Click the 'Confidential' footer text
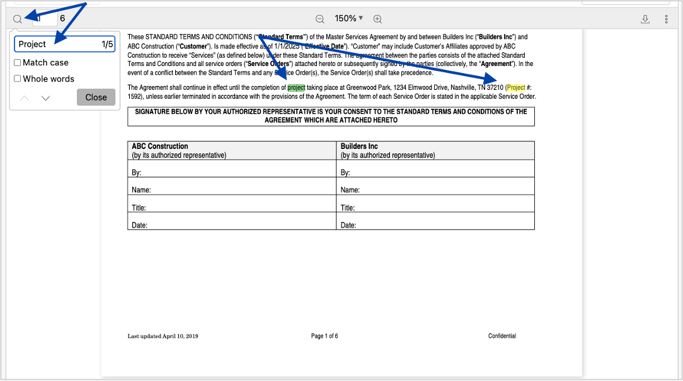 (x=502, y=336)
